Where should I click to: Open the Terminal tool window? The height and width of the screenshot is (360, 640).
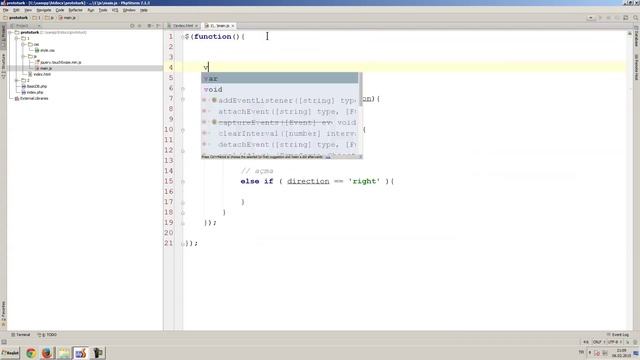pyautogui.click(x=20, y=335)
